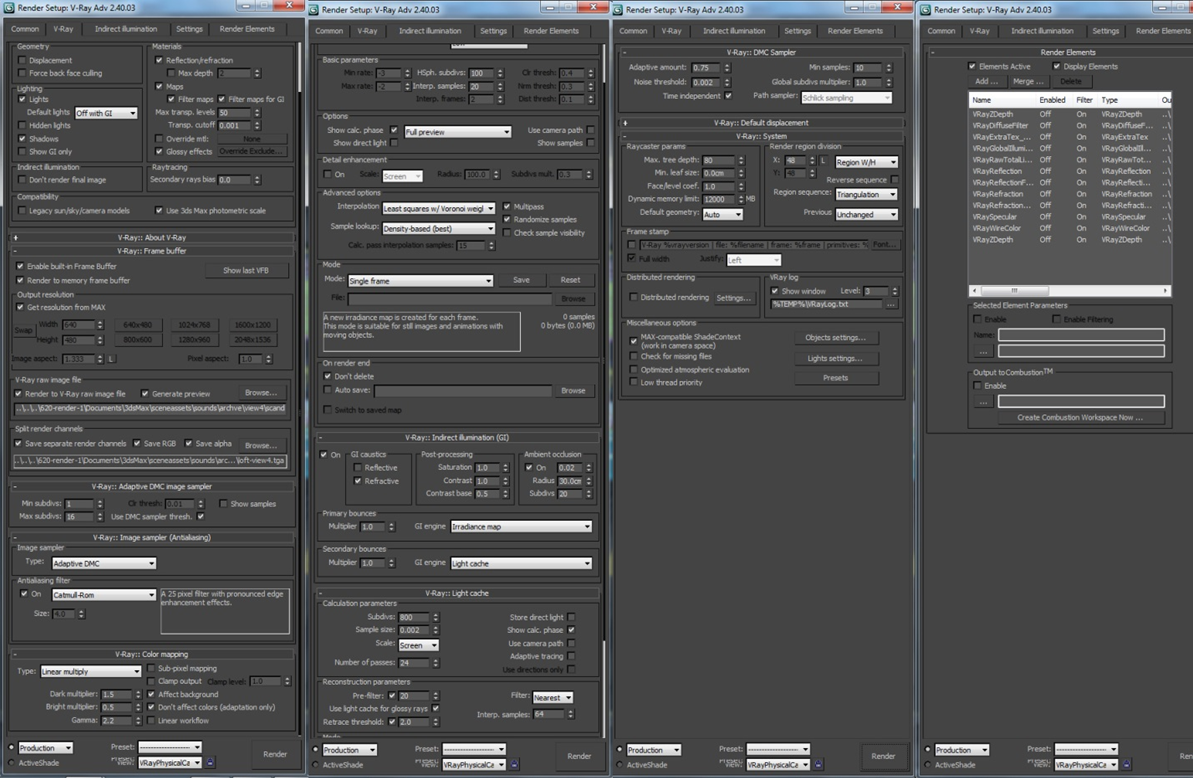The image size is (1193, 778).
Task: Select the VRayWireColor row in Render Elements list
Action: 1069,228
